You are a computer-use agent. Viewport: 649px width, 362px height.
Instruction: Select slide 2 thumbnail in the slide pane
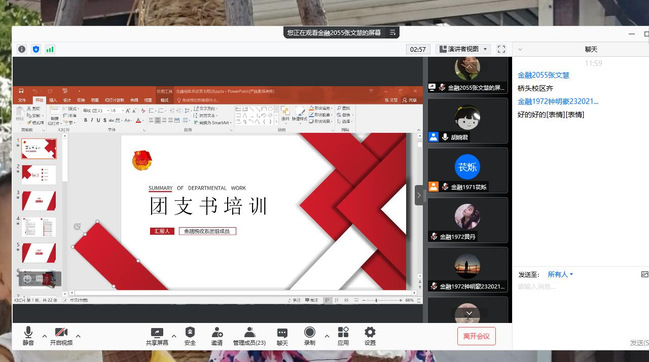[x=39, y=174]
